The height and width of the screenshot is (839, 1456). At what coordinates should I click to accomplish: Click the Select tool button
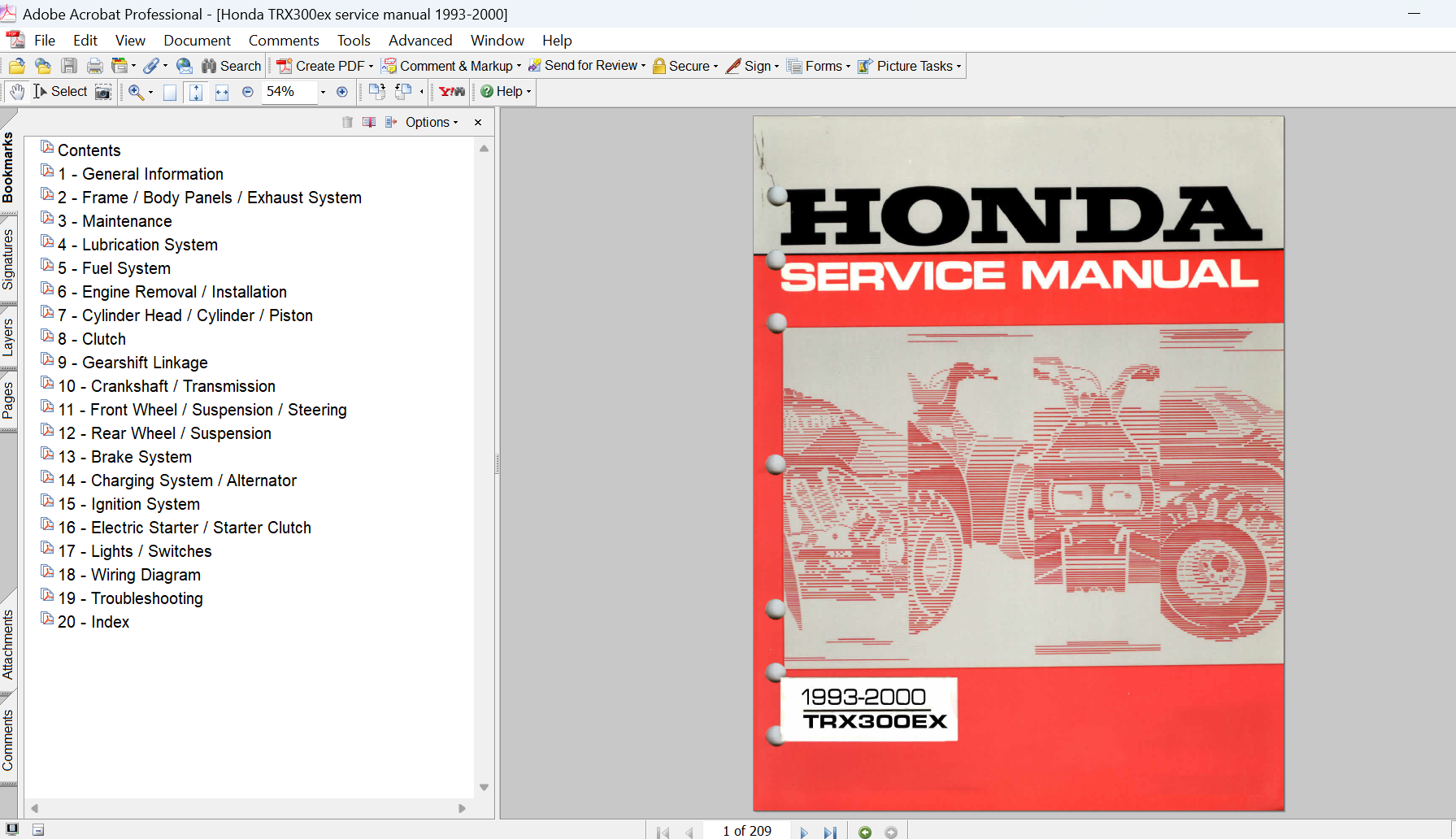point(60,92)
